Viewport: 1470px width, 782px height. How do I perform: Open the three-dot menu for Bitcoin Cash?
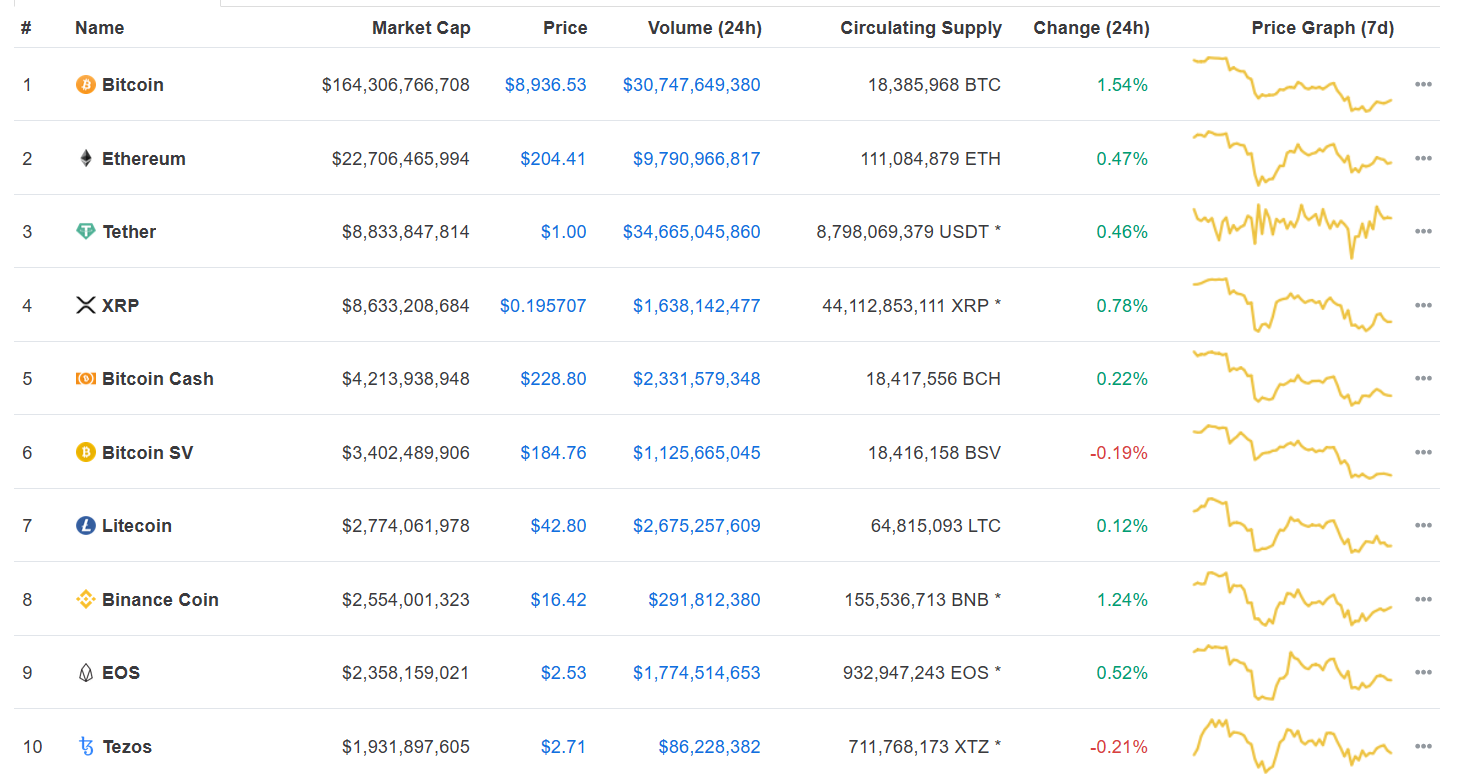pyautogui.click(x=1424, y=379)
